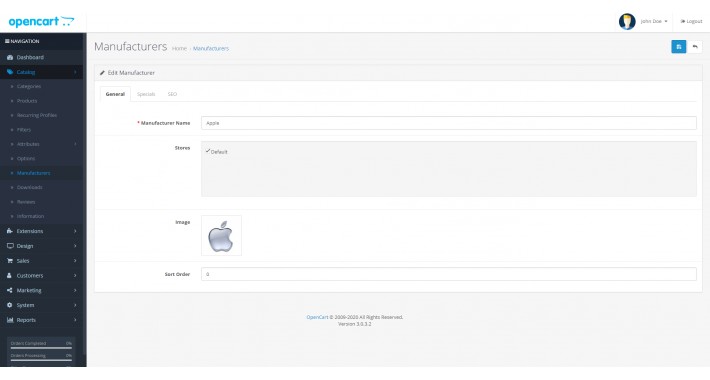Viewport: 710px width, 380px height.
Task: Click the System gear icon
Action: point(10,305)
